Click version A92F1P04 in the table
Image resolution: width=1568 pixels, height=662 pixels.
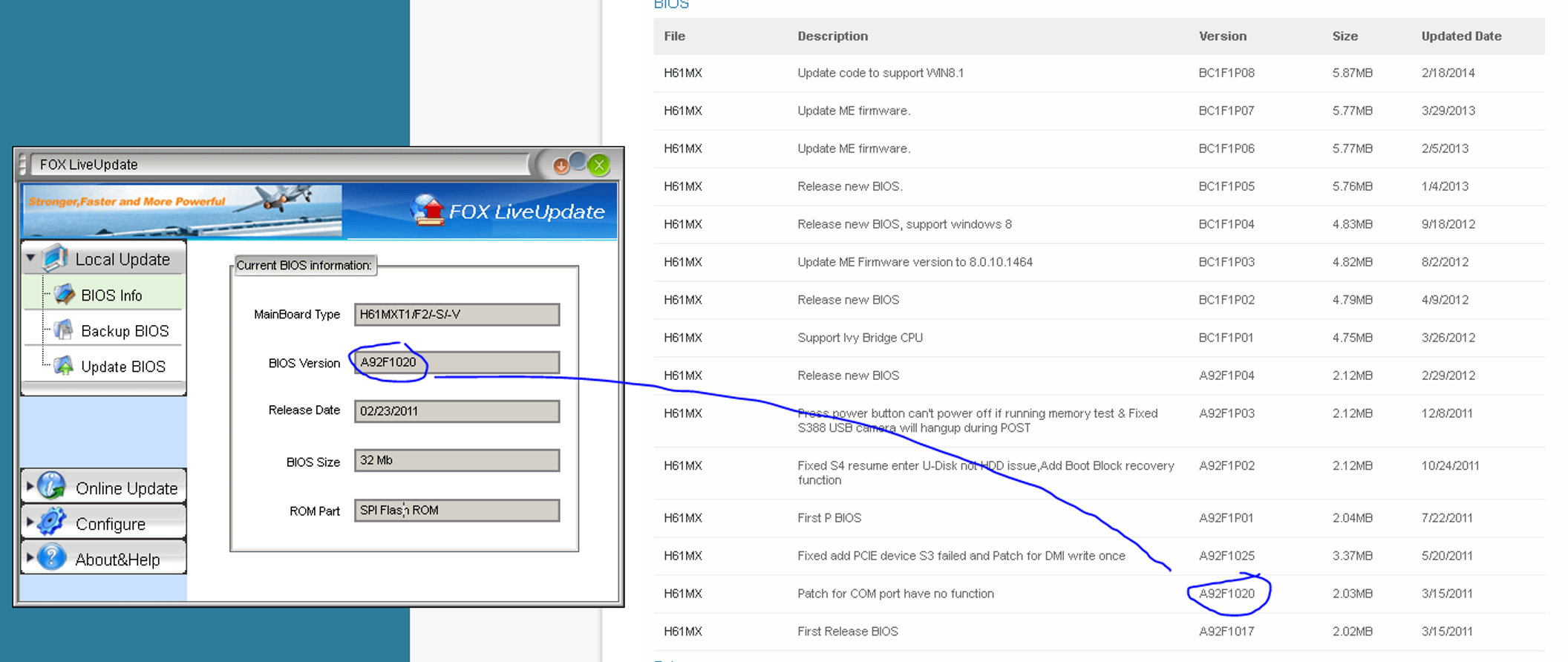point(1226,376)
